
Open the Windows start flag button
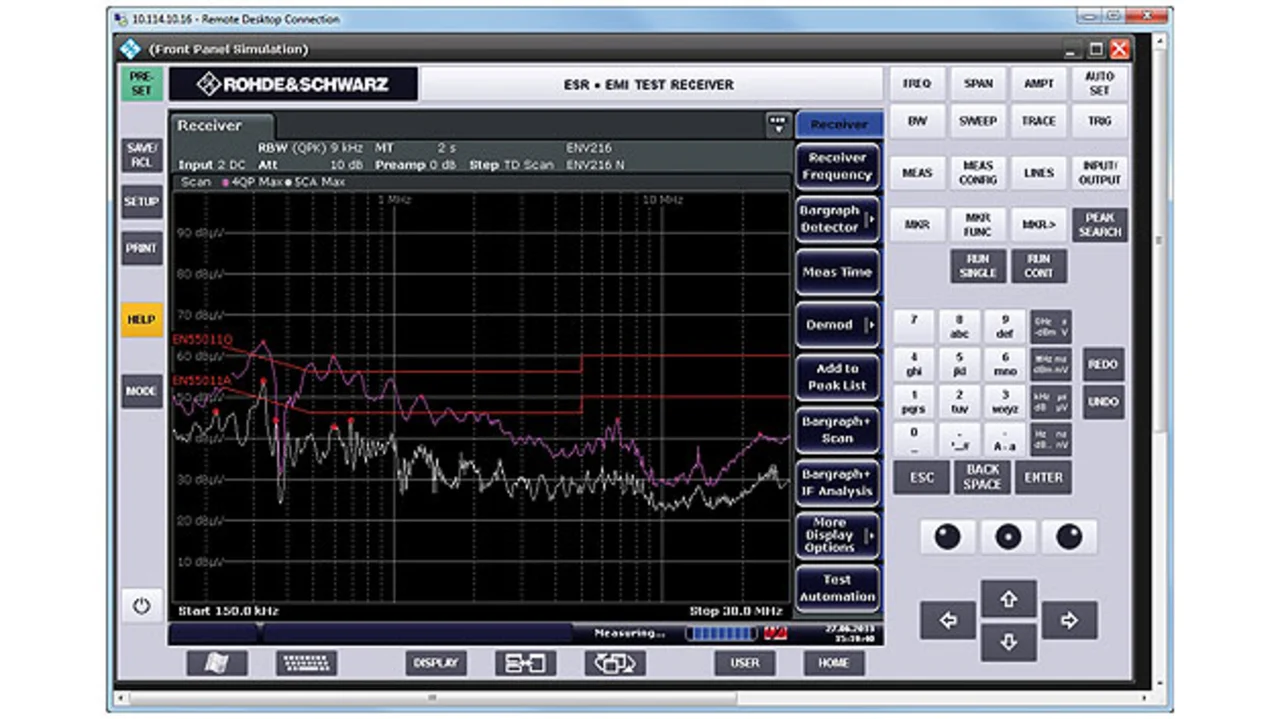coord(216,663)
